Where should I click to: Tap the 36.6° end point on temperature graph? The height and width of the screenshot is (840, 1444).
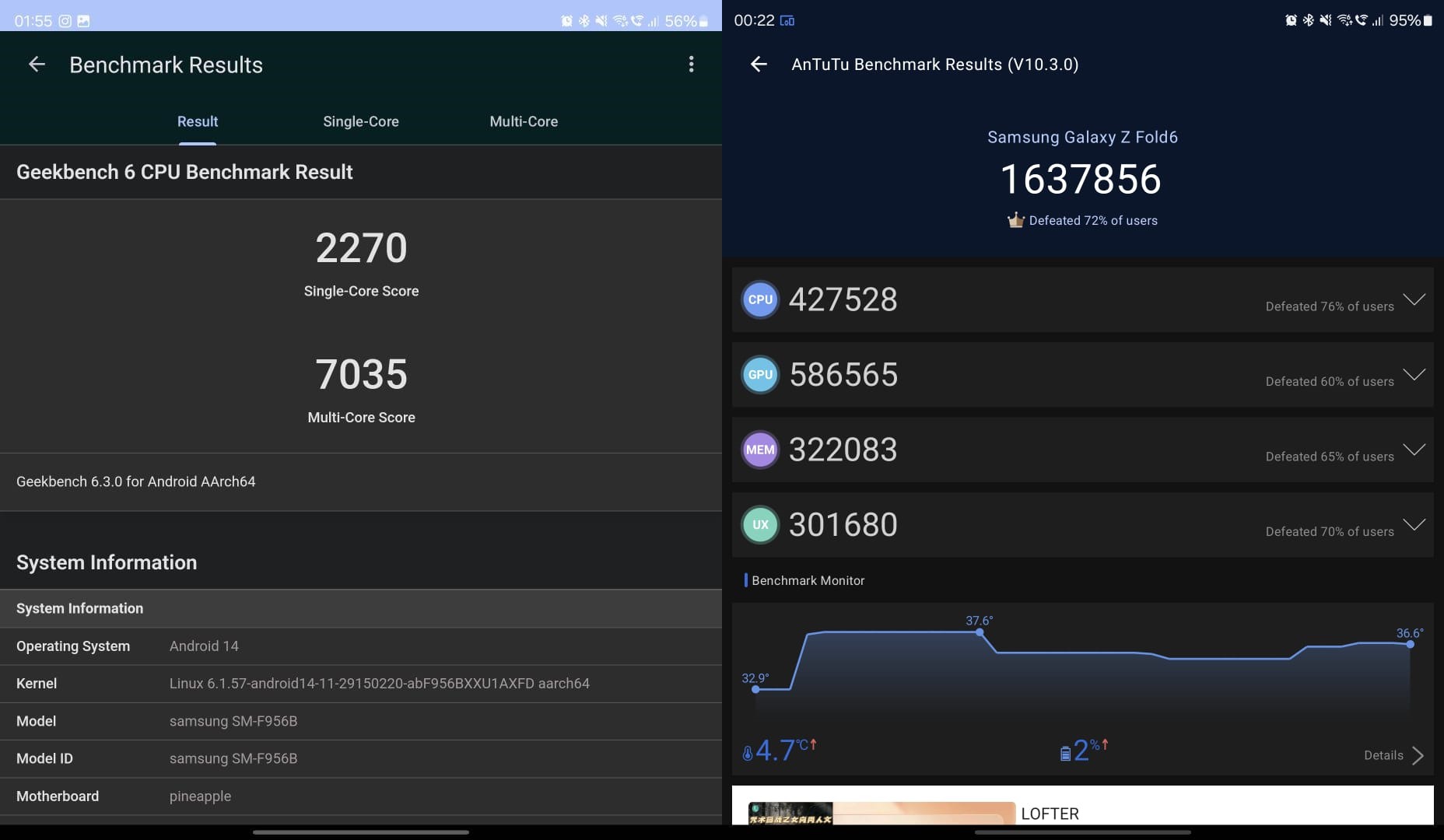coord(1410,644)
